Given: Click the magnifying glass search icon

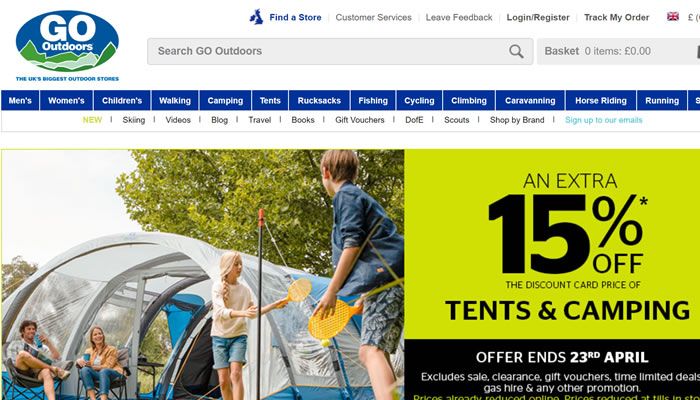Looking at the screenshot, I should point(516,51).
